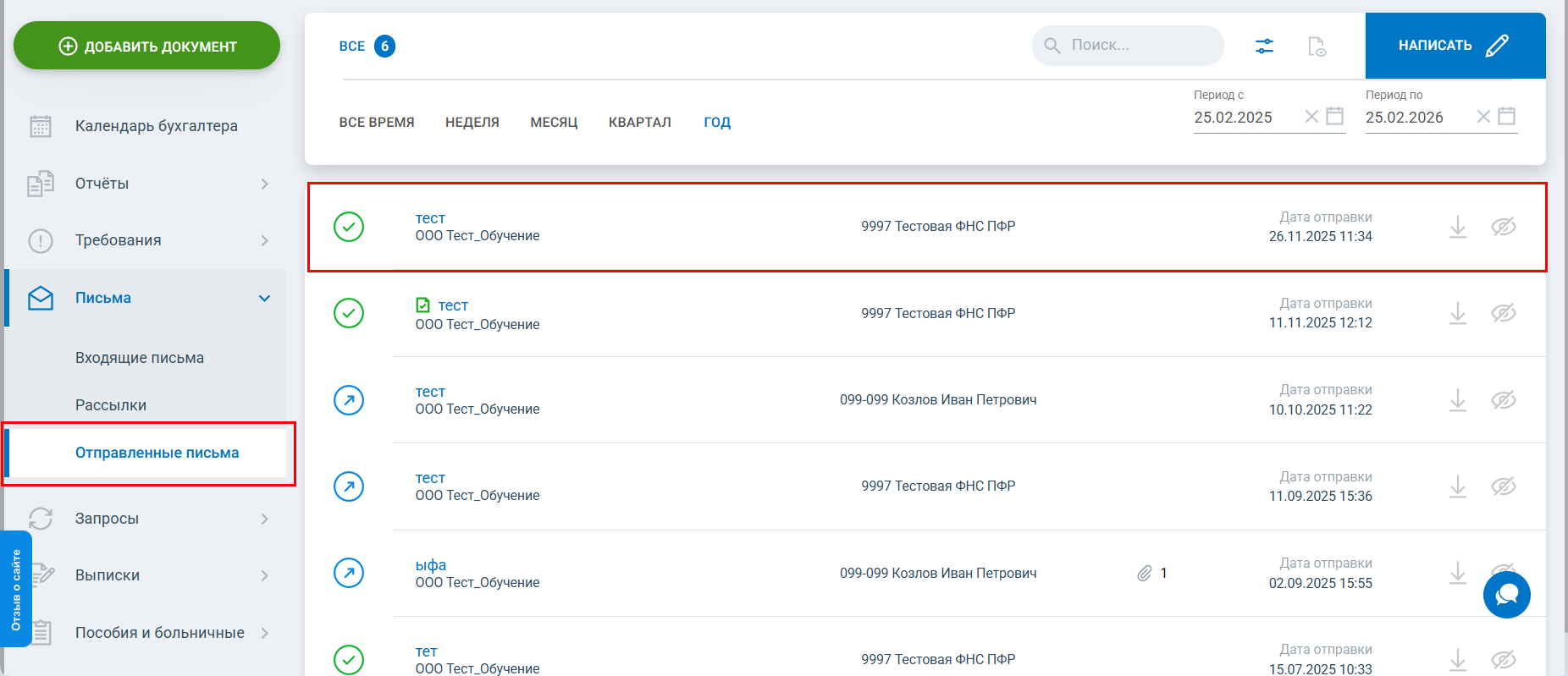The height and width of the screenshot is (676, 1568).
Task: Toggle visibility of letter sent 11.11.2025
Action: coord(1503,313)
